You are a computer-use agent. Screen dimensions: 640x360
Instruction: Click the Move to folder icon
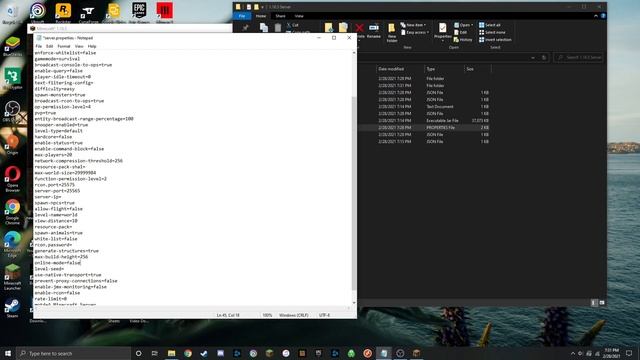329,27
